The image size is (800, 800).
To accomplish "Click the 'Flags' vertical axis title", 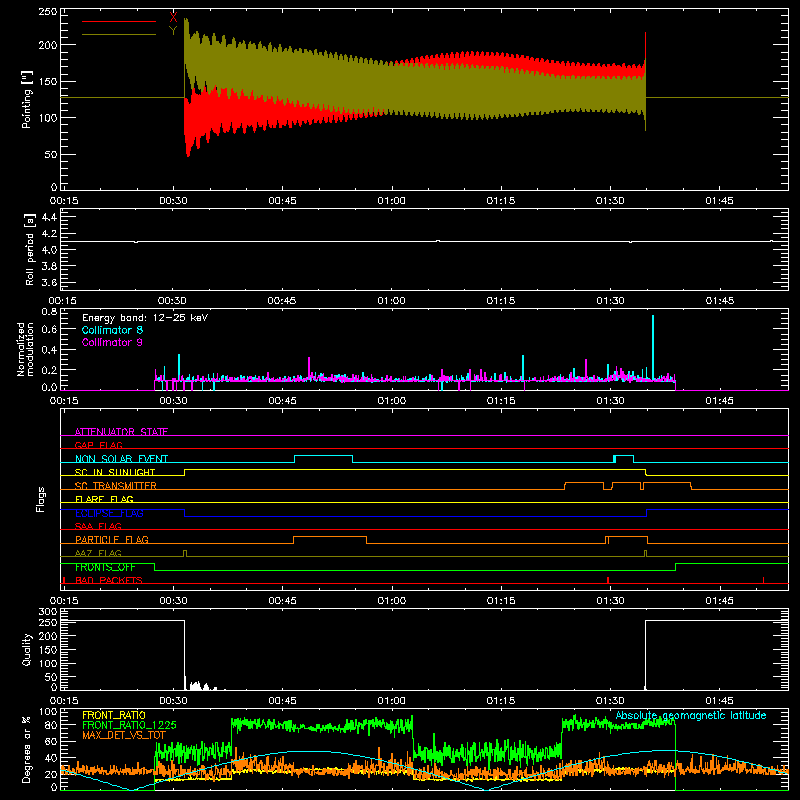I will point(41,499).
